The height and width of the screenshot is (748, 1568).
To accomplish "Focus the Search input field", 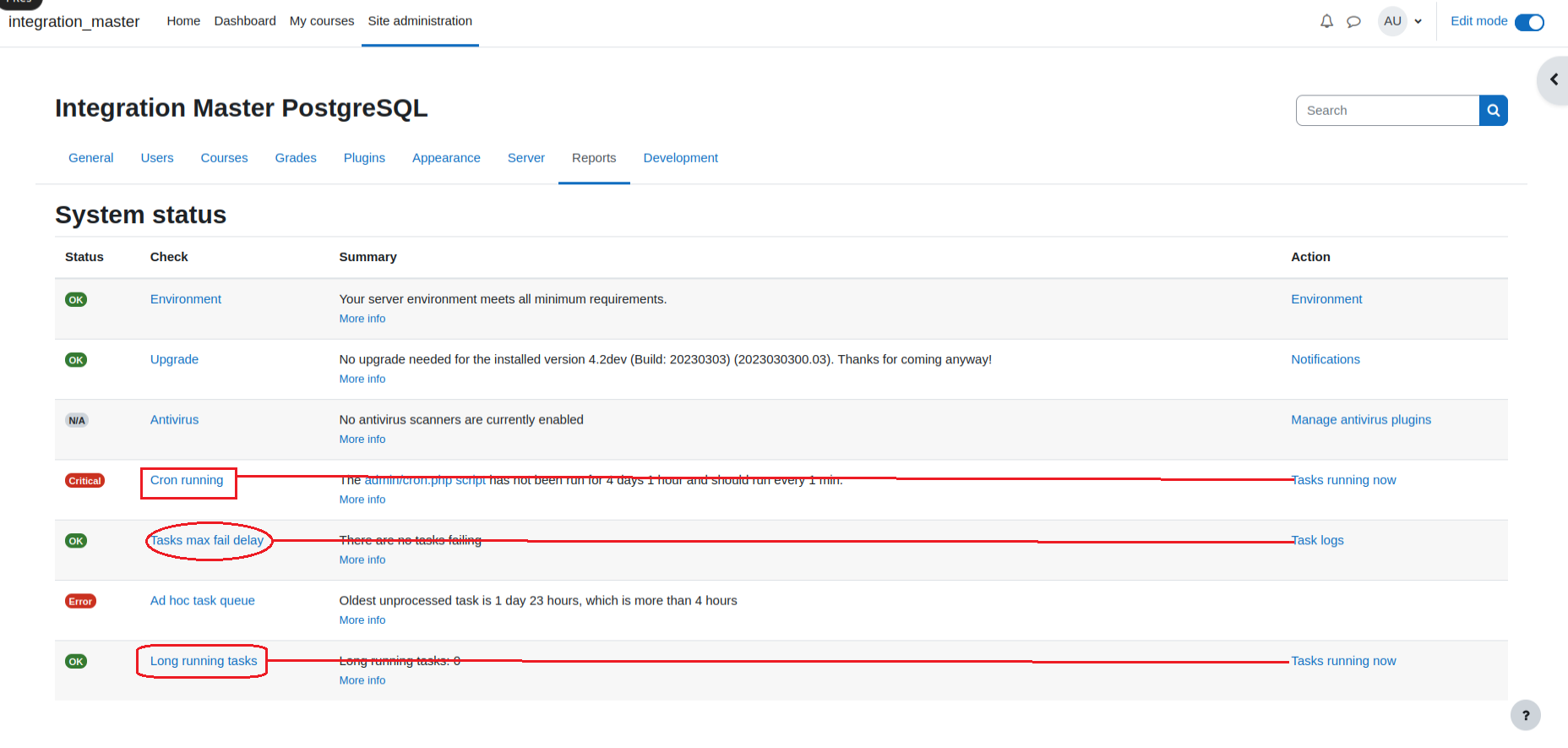I will click(1387, 111).
